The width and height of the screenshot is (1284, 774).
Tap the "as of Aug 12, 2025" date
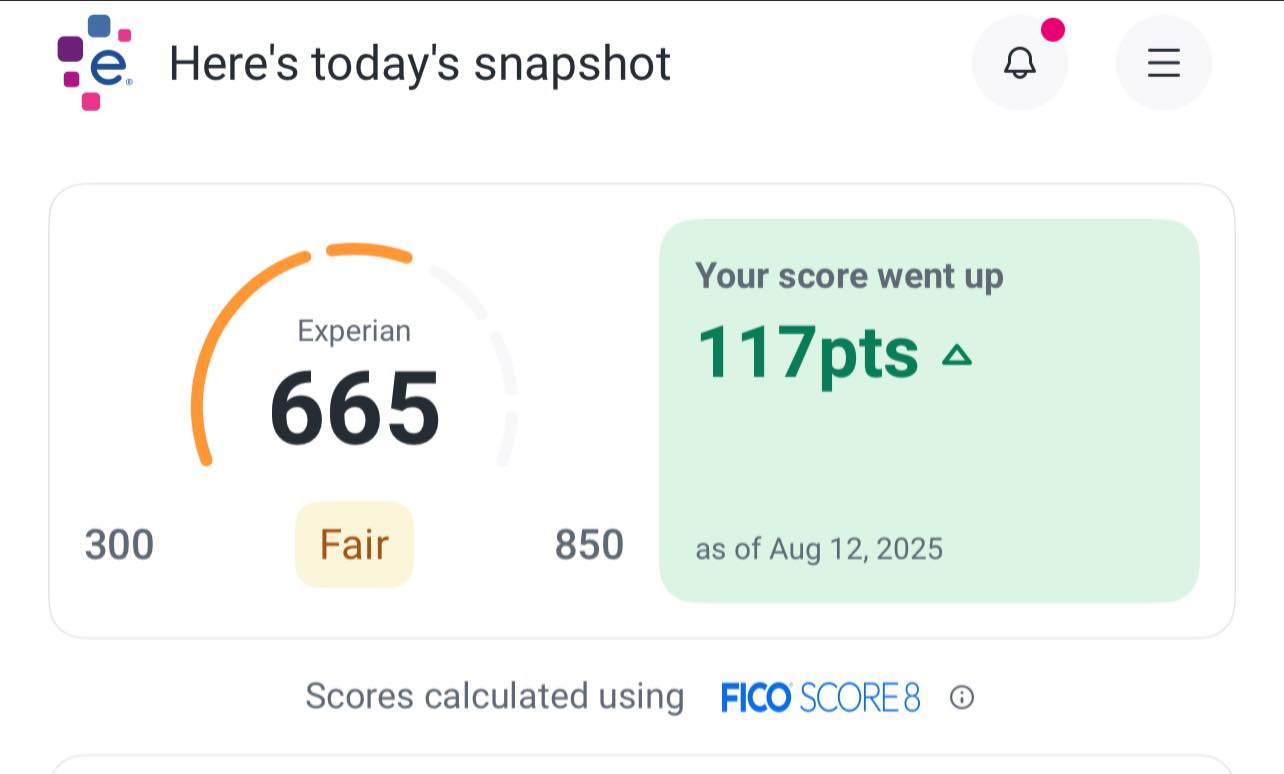(x=819, y=549)
